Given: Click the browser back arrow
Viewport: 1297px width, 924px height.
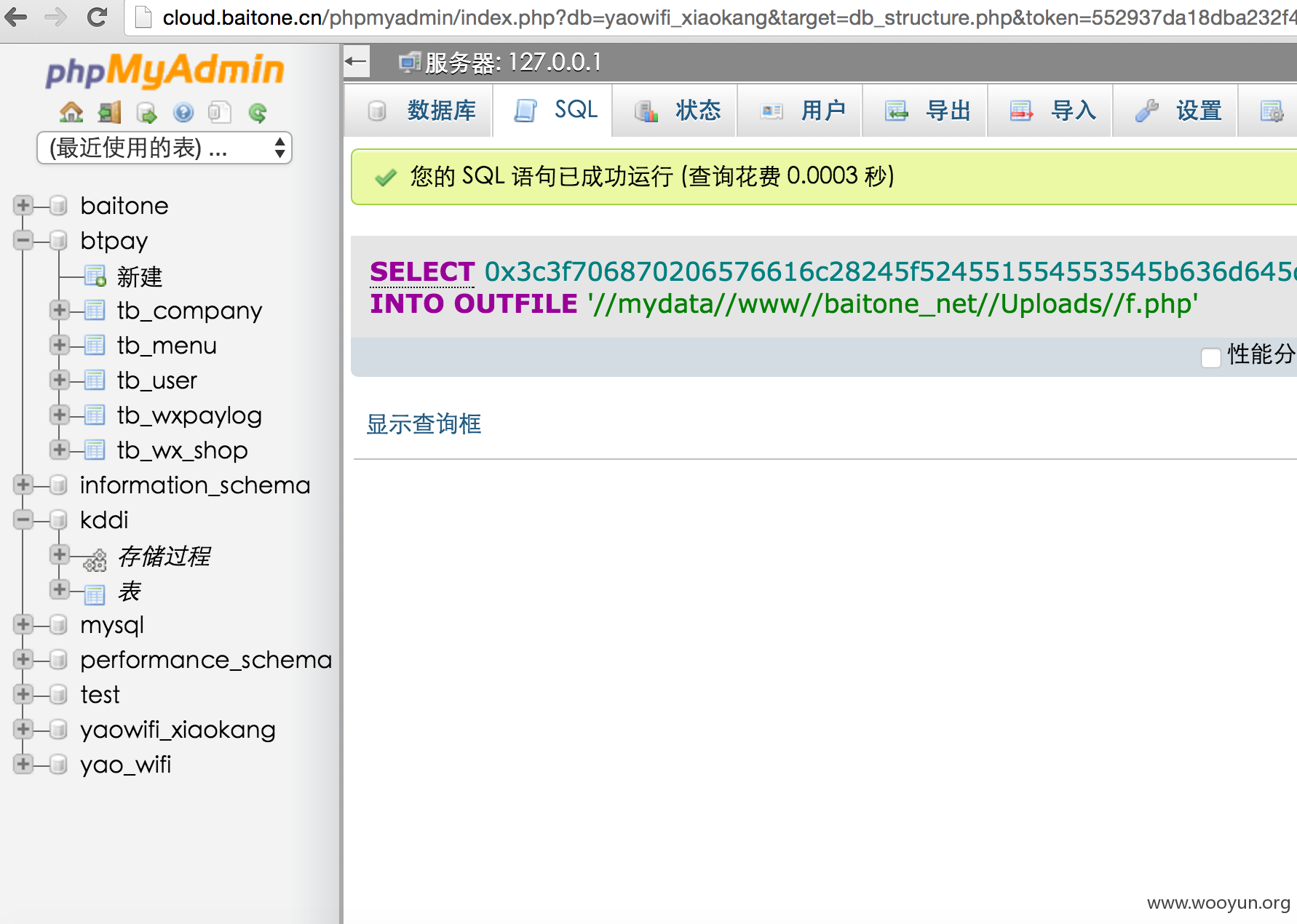Looking at the screenshot, I should coord(16,17).
